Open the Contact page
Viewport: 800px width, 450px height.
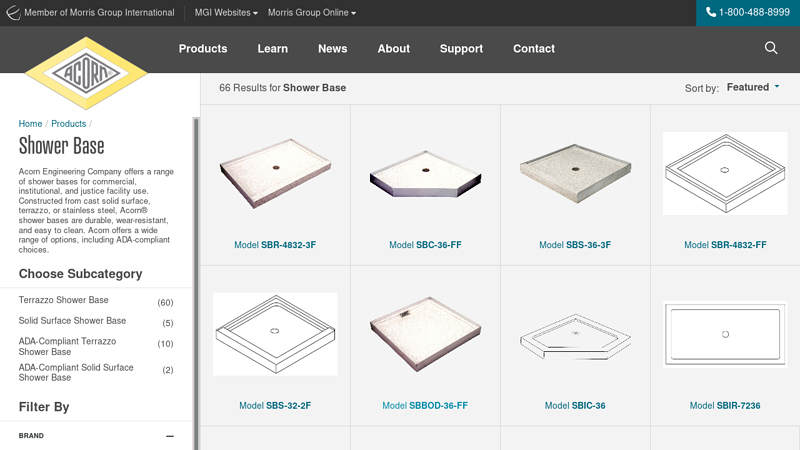pyautogui.click(x=534, y=49)
